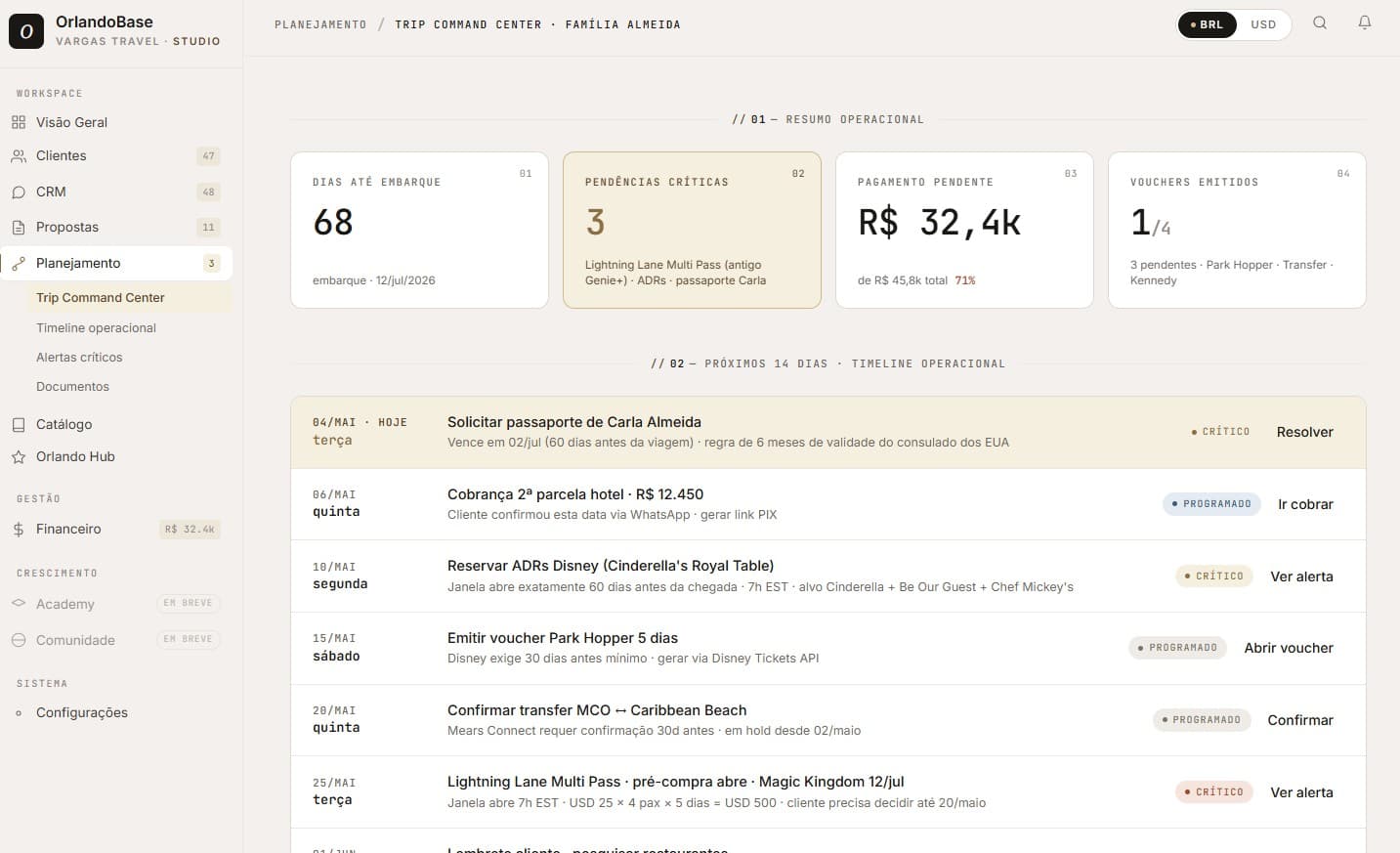The width and height of the screenshot is (1400, 853).
Task: Open Vouchers emitidos card
Action: (1237, 231)
